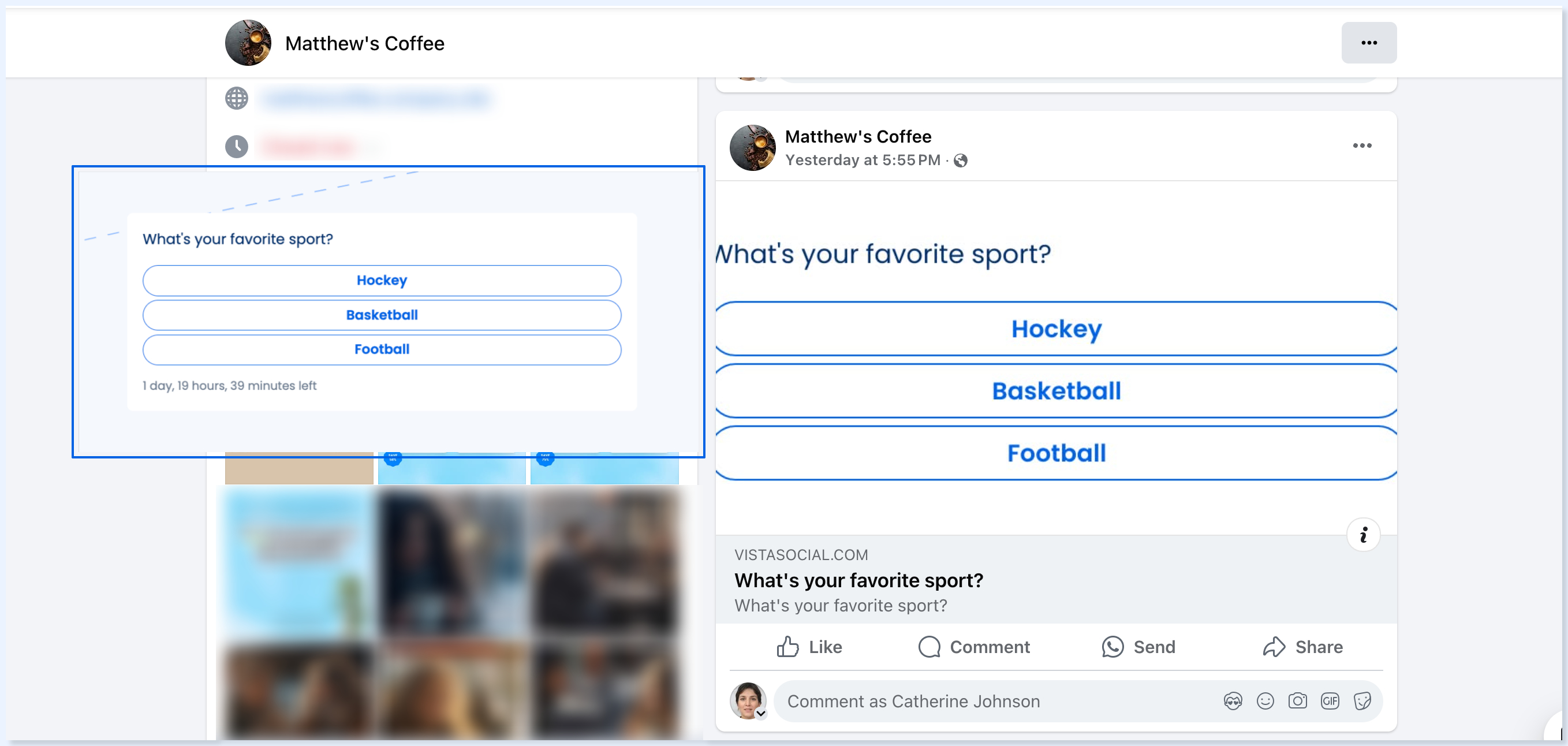Like the favorite sport post
The width and height of the screenshot is (1568, 746).
click(x=809, y=647)
